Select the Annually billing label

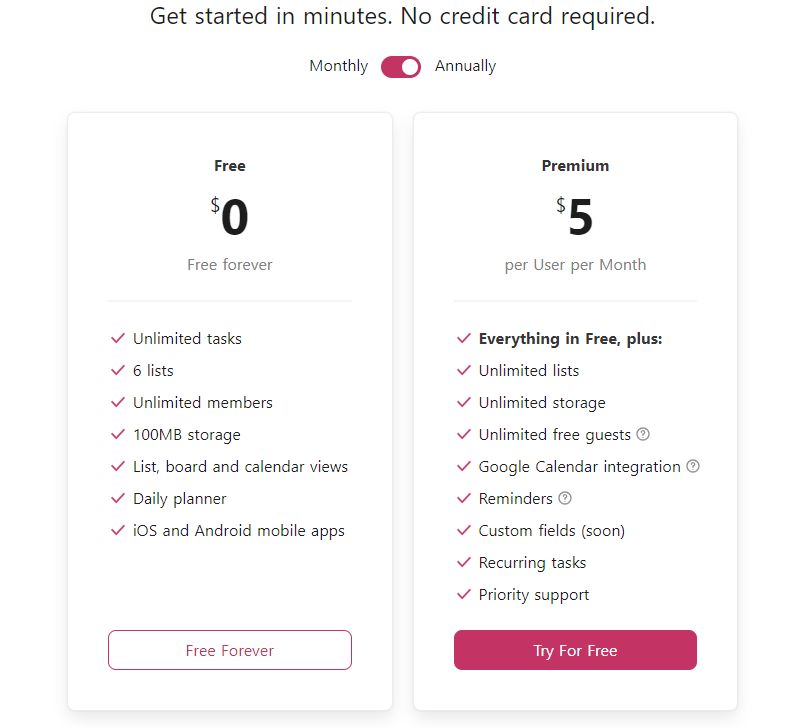point(465,67)
